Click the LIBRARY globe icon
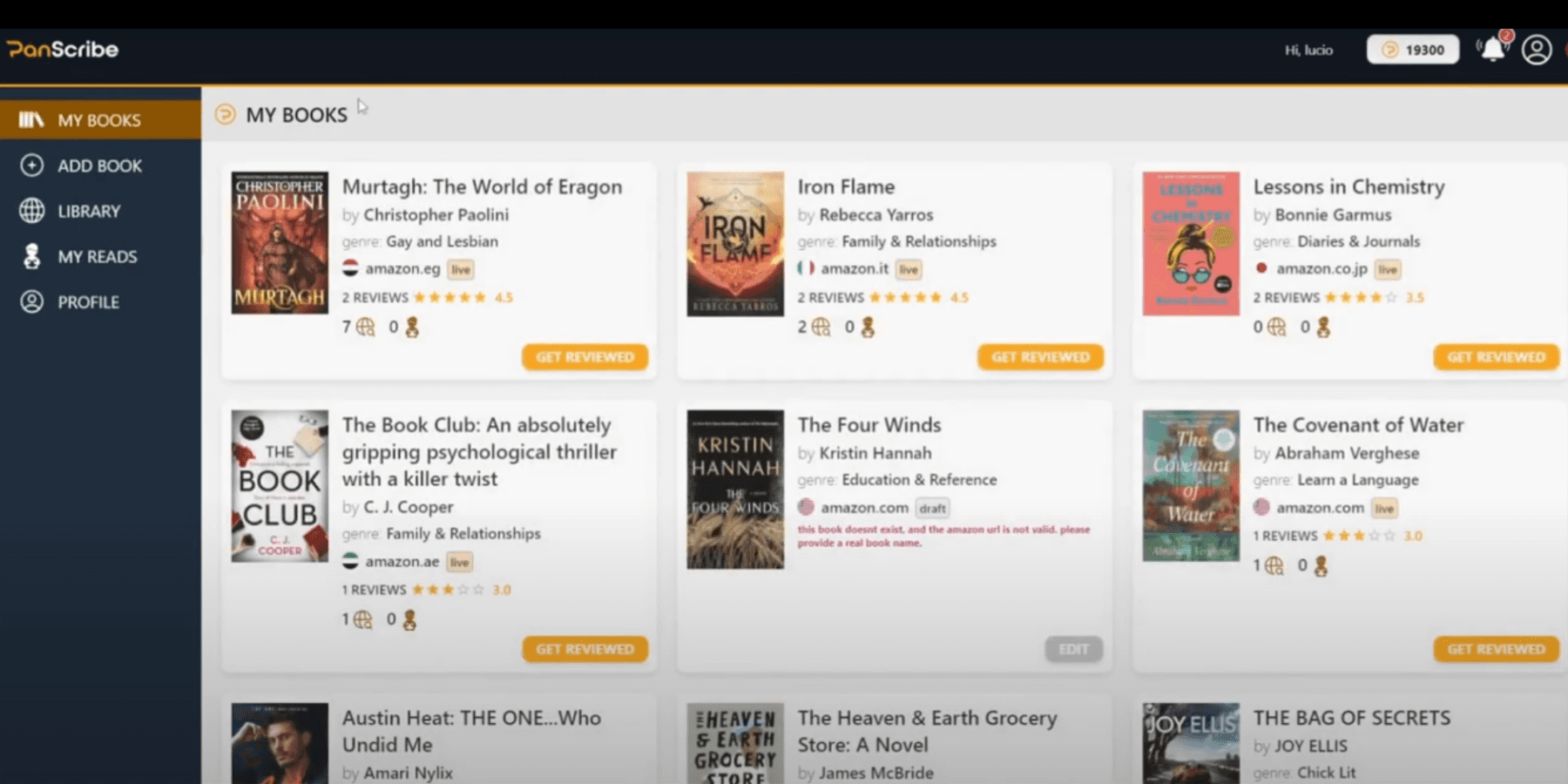 tap(32, 211)
